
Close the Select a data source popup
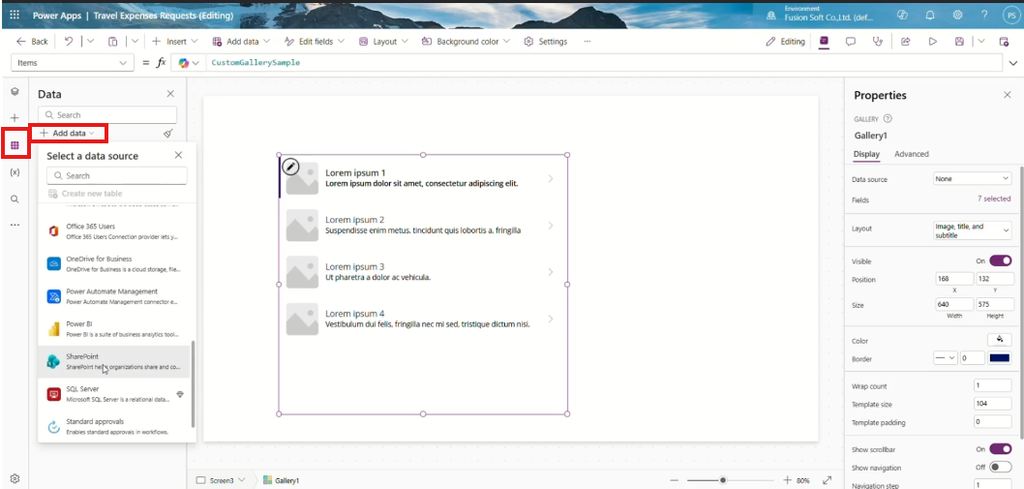(178, 155)
